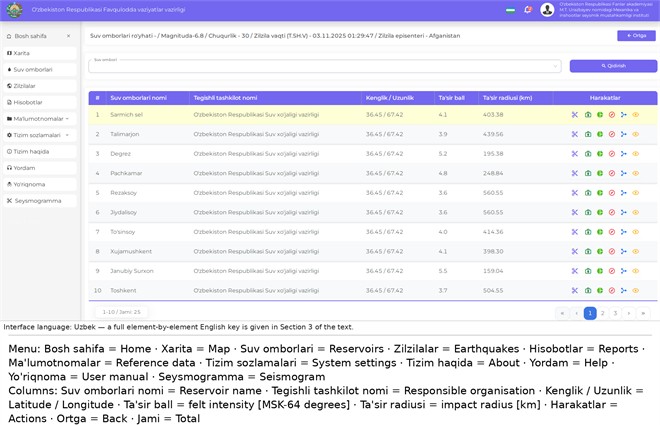Click the red compass icon in Xujamushkent row
The width and height of the screenshot is (660, 425).
[612, 252]
